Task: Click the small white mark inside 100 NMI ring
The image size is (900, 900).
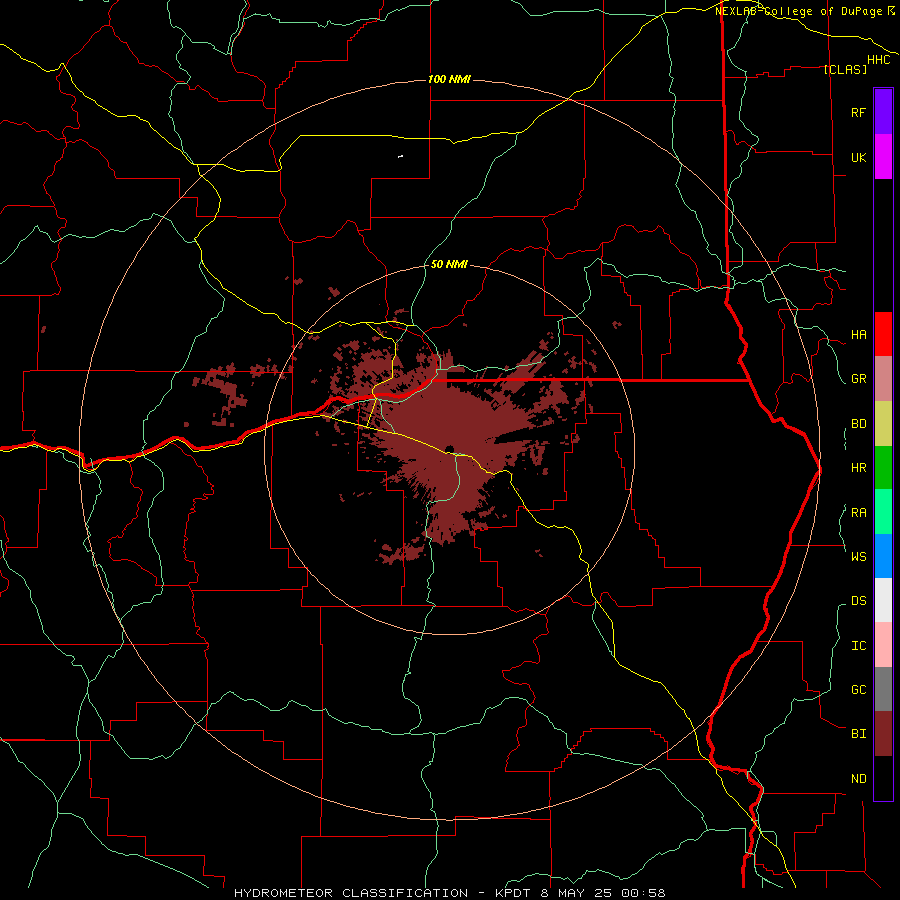Action: click(400, 156)
